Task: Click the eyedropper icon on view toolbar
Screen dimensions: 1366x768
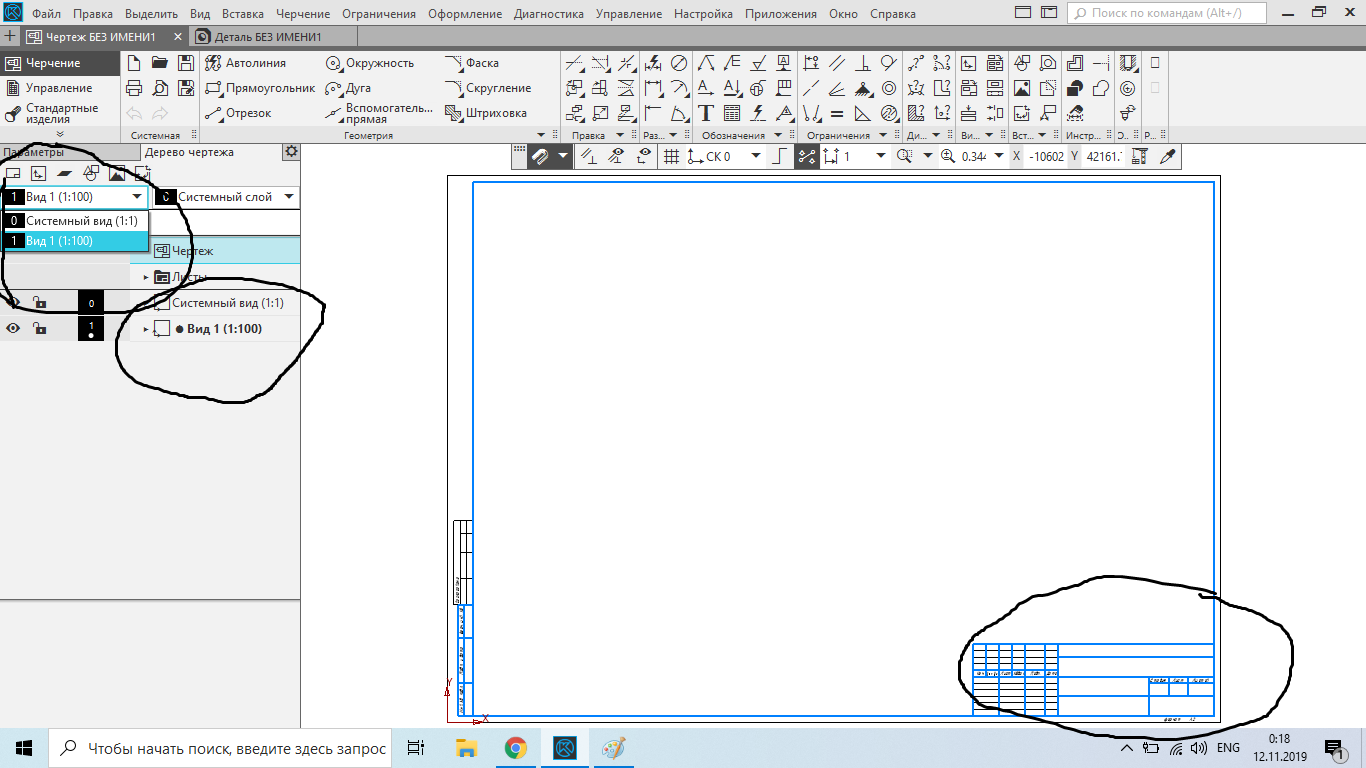Action: click(1166, 157)
